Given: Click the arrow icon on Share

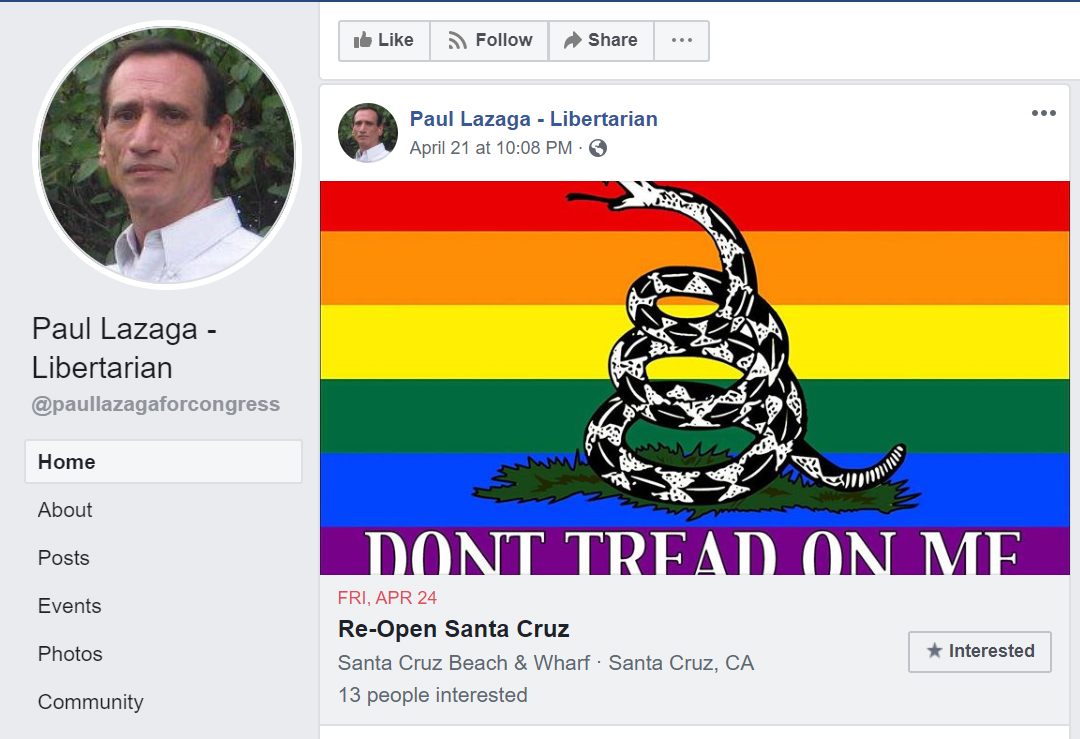Looking at the screenshot, I should [572, 41].
